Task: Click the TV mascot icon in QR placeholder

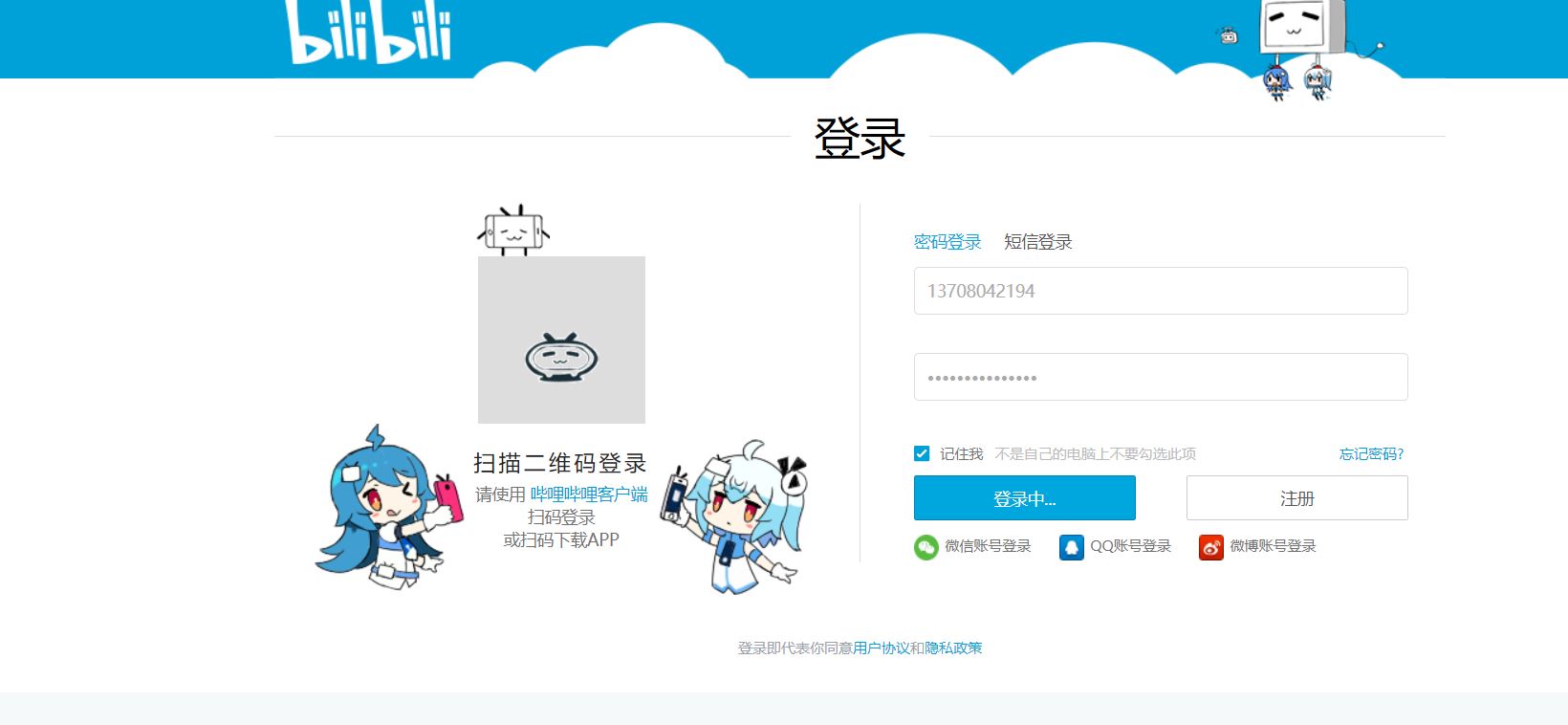Action: tap(561, 358)
